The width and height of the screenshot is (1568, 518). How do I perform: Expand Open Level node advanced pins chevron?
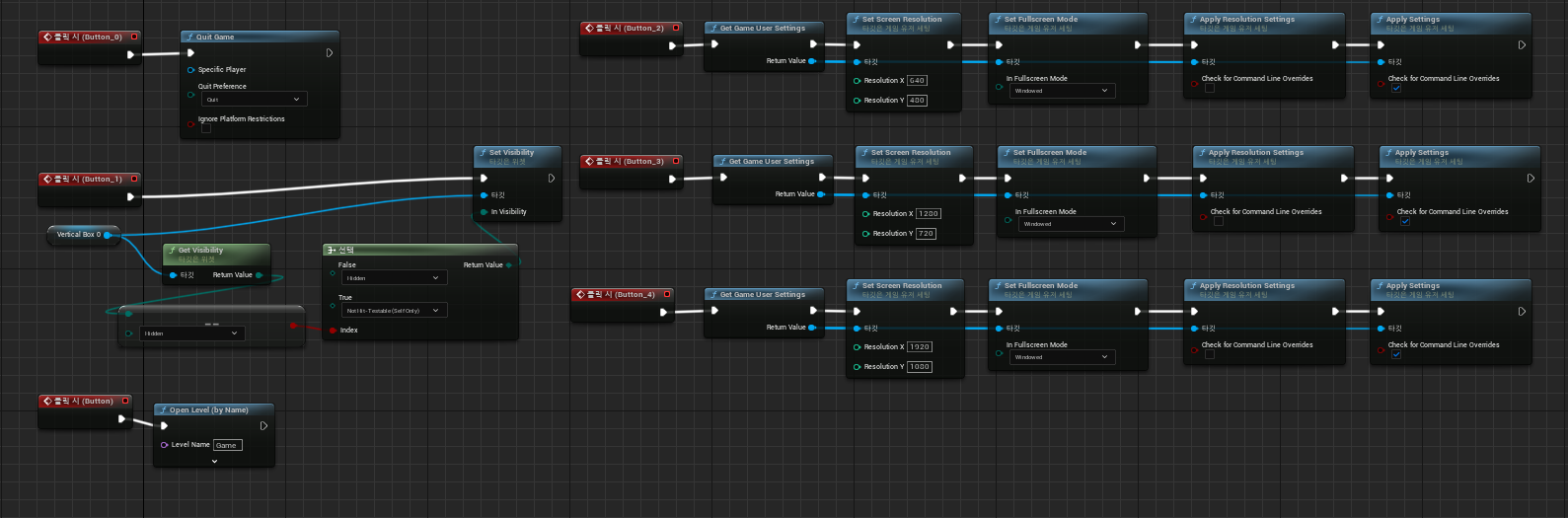(214, 461)
